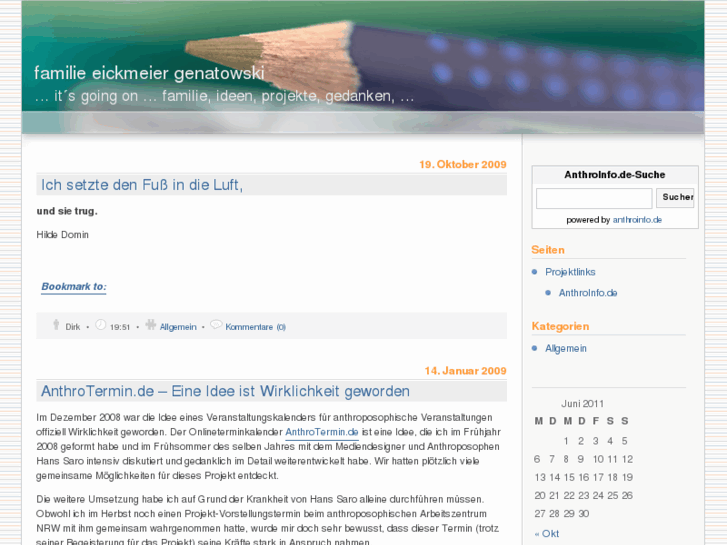This screenshot has width=727, height=545.
Task: Follow the AnthroTermin.de link in the article text
Action: point(322,432)
